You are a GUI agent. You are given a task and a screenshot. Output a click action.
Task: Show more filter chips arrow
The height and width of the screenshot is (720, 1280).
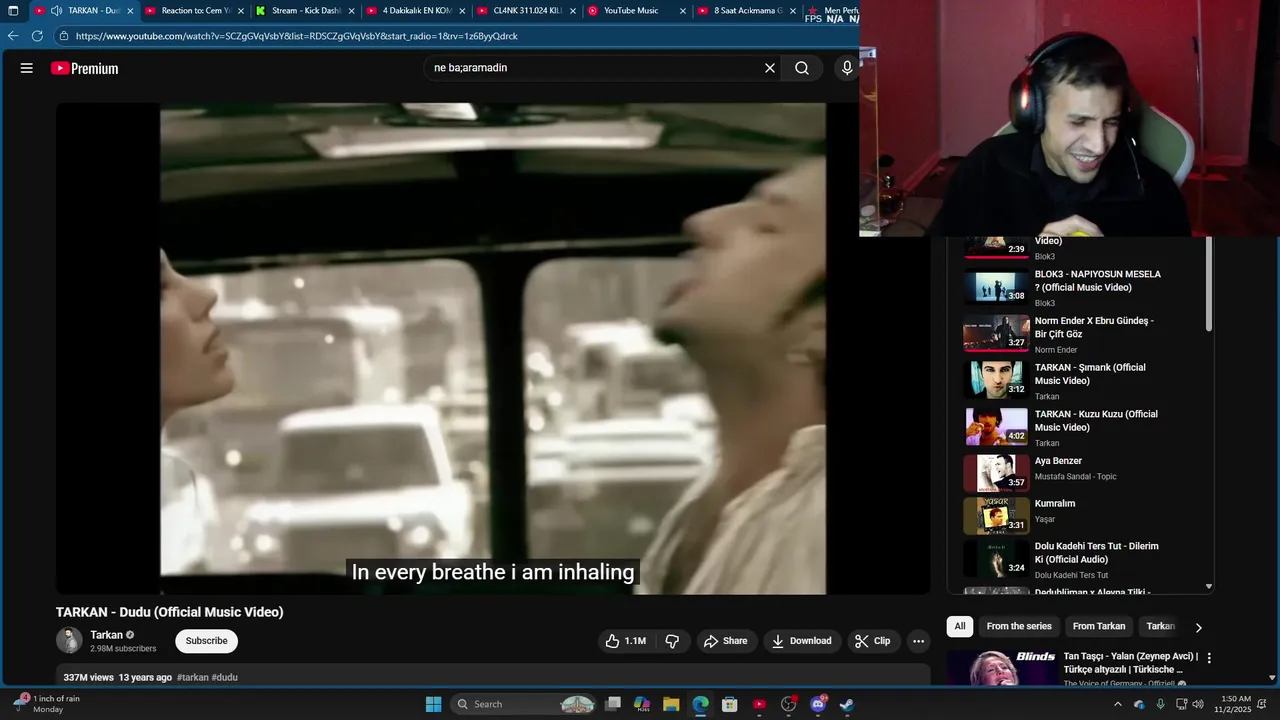[x=1198, y=627]
